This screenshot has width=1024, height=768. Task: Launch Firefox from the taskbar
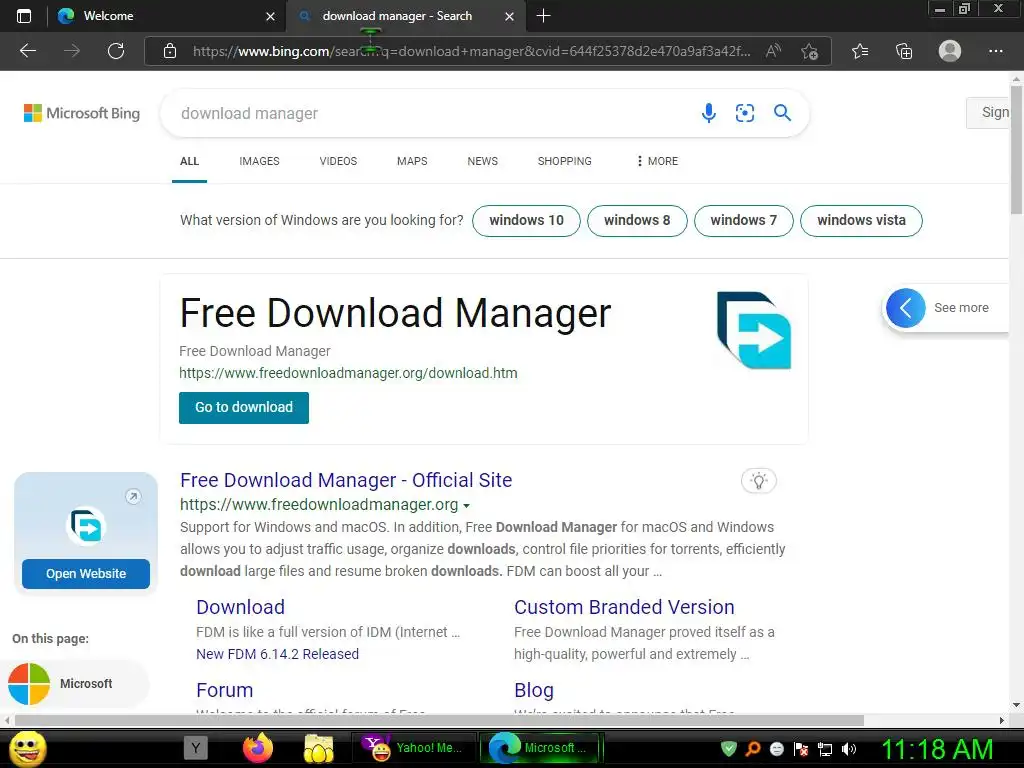258,748
